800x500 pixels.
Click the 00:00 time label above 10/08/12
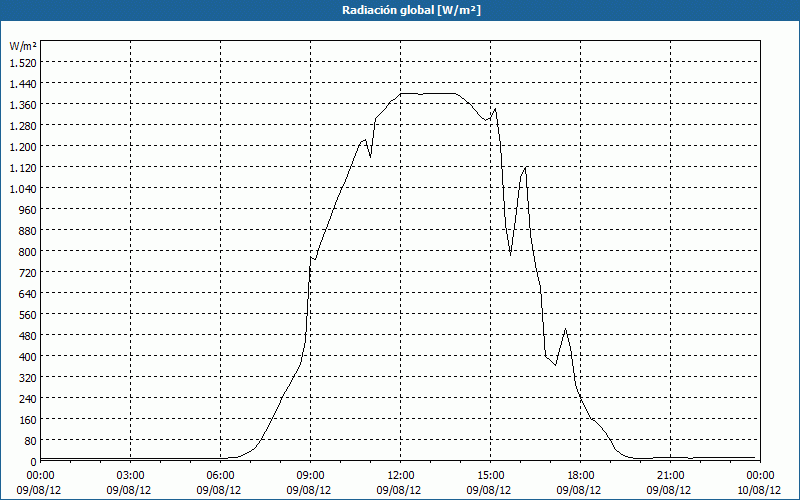(x=760, y=476)
